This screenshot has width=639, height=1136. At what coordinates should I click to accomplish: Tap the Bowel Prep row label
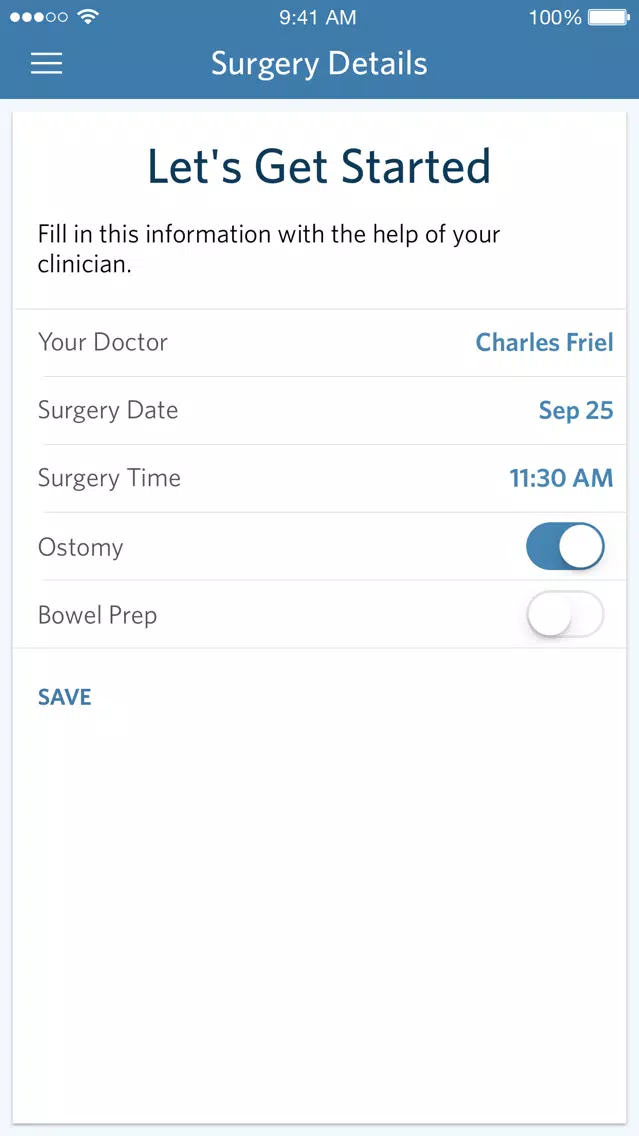[x=97, y=615]
